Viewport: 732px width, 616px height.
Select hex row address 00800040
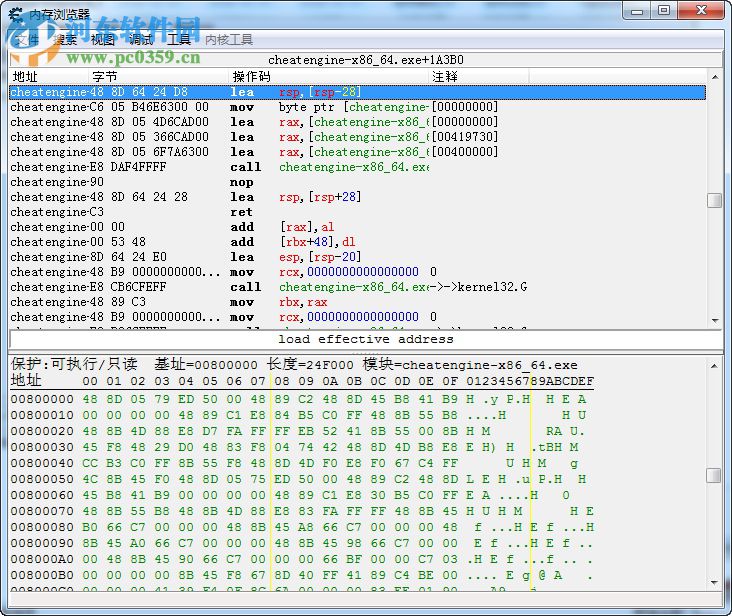click(x=42, y=463)
